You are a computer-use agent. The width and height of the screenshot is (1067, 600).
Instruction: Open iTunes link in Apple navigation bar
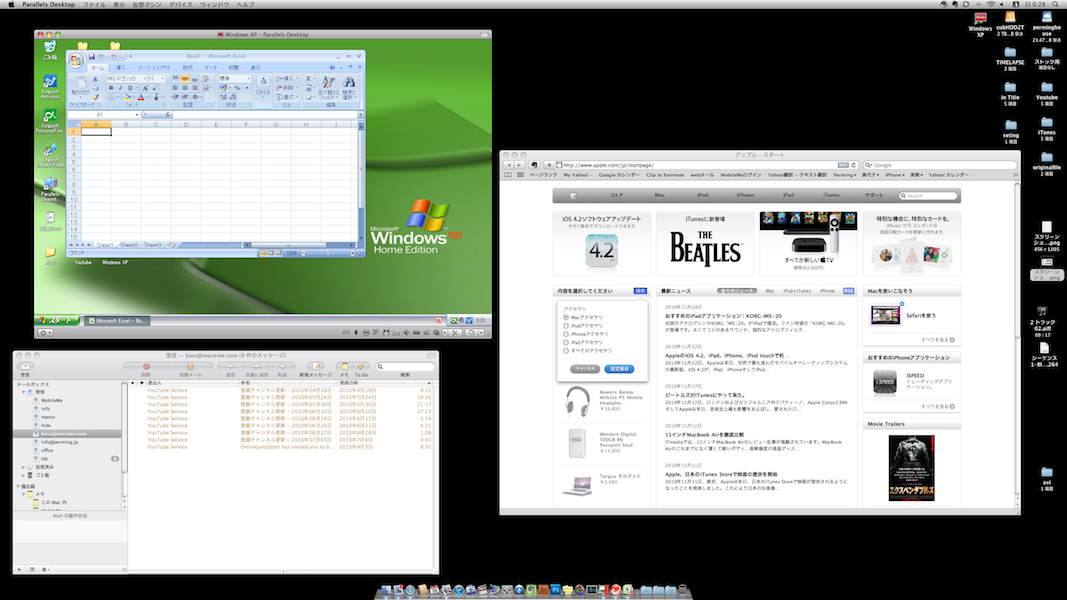(831, 195)
